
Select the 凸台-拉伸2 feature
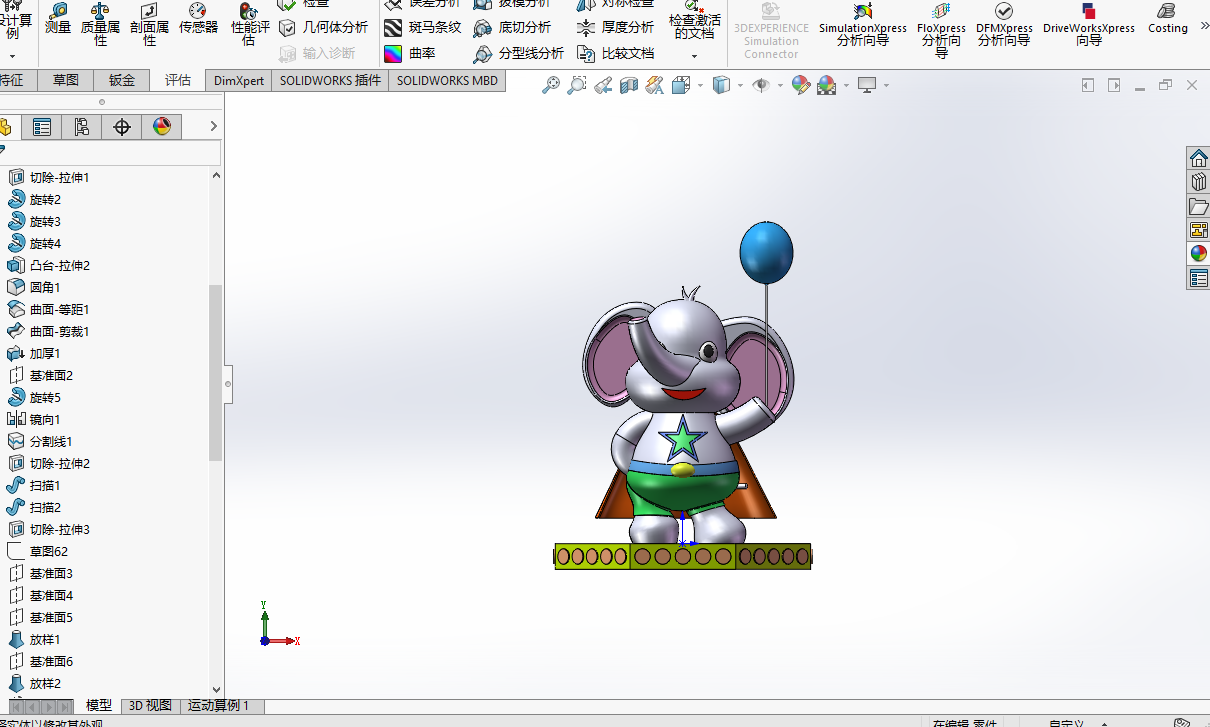(49, 265)
